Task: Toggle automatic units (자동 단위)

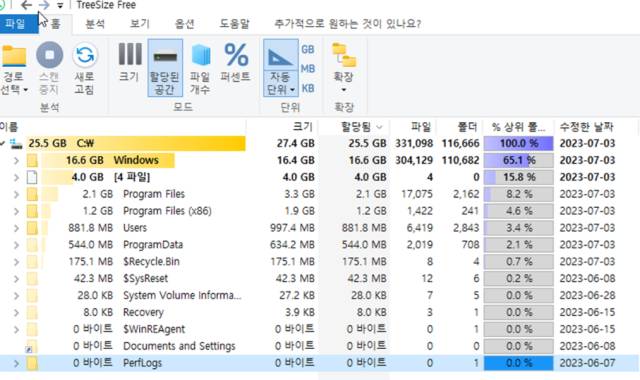Action: (280, 68)
